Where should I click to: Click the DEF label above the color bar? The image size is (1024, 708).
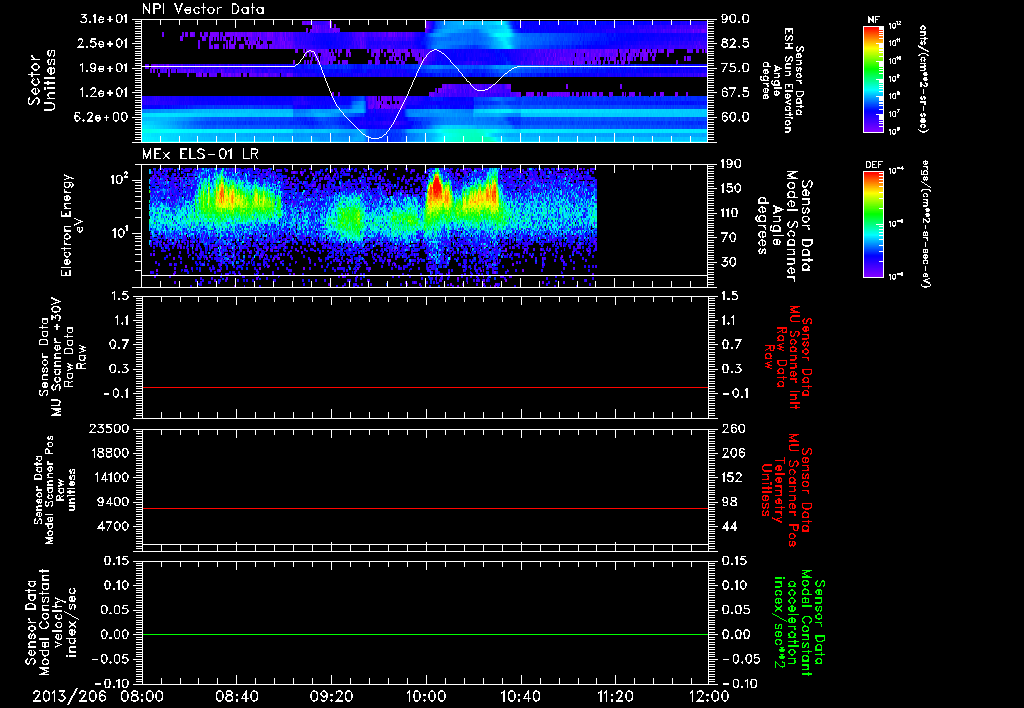874,165
